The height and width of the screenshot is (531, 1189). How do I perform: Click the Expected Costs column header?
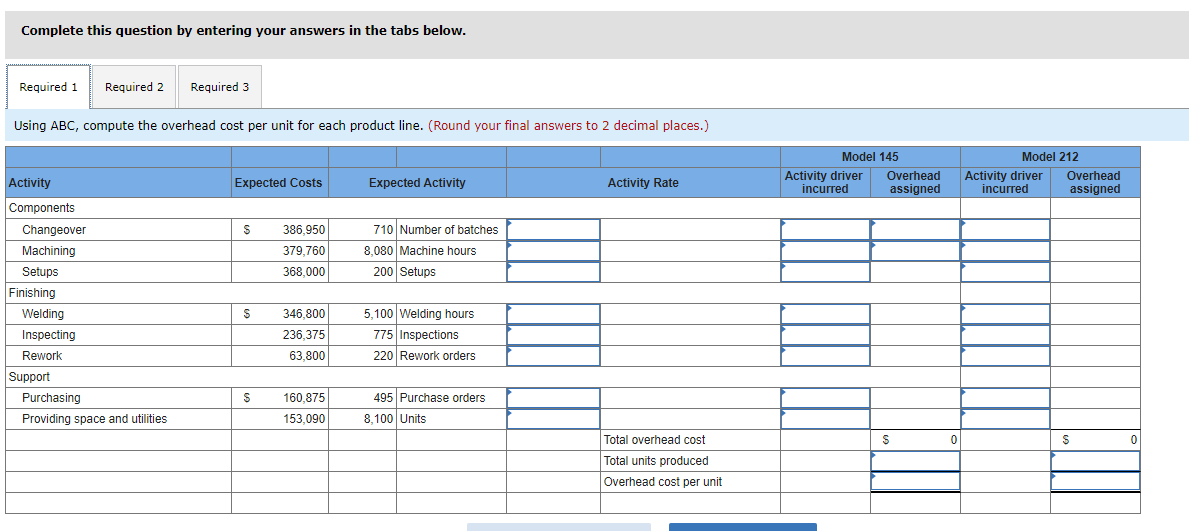tap(278, 183)
